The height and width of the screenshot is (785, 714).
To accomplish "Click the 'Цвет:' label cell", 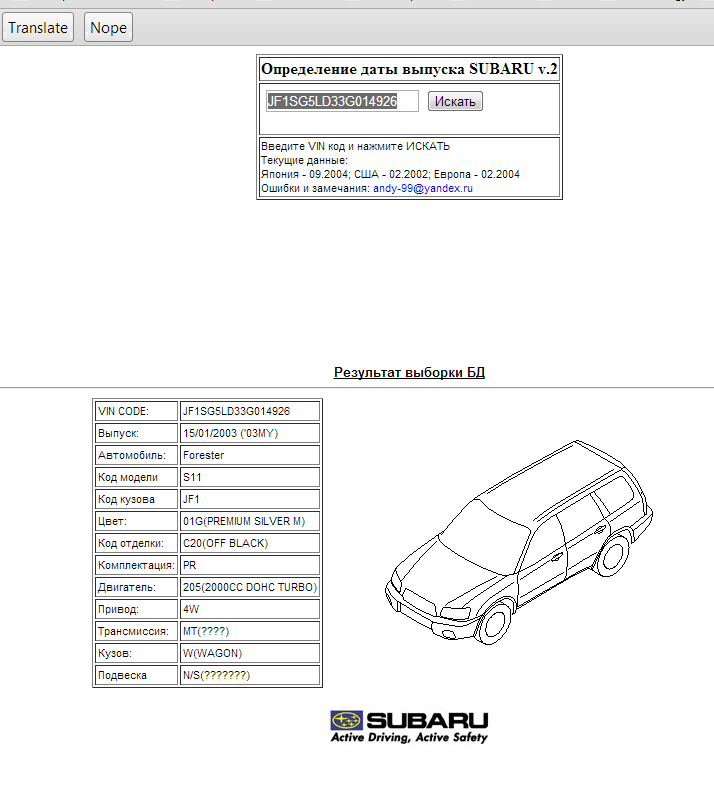I will pyautogui.click(x=137, y=521).
